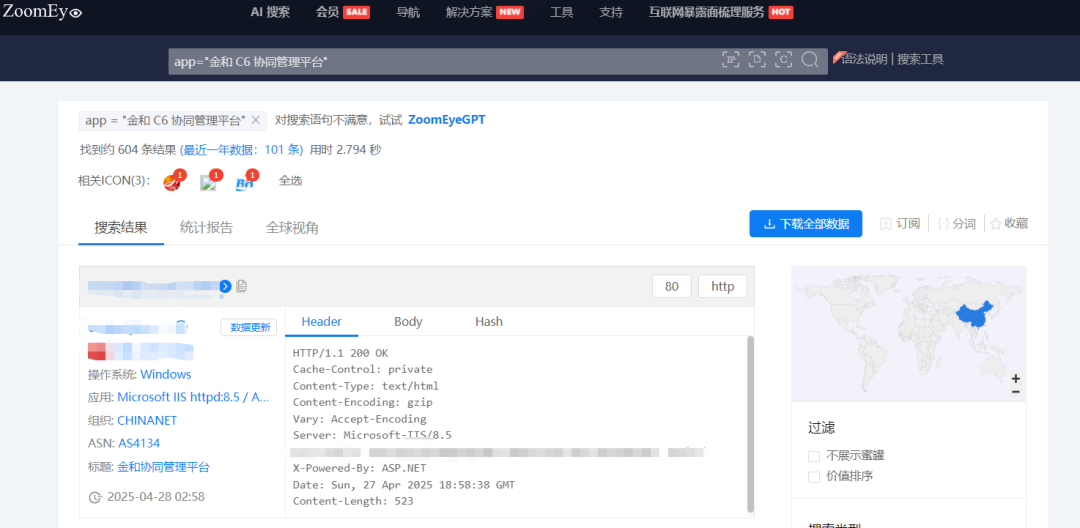This screenshot has width=1080, height=528.
Task: Switch to the Hash tab
Action: coord(489,321)
